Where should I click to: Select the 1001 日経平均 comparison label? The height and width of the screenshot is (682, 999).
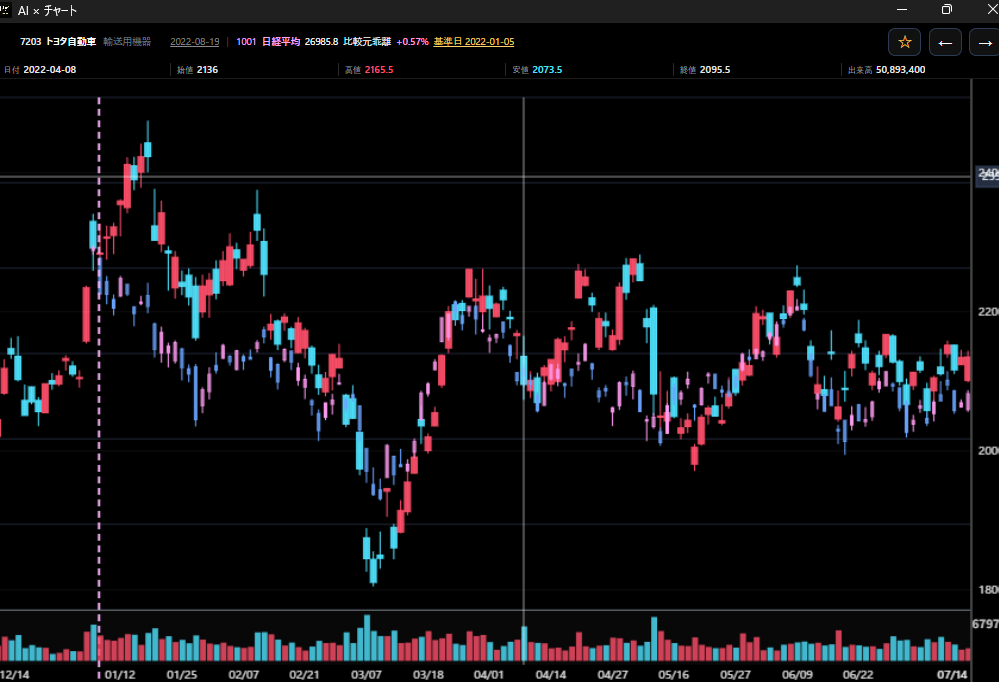(x=268, y=41)
